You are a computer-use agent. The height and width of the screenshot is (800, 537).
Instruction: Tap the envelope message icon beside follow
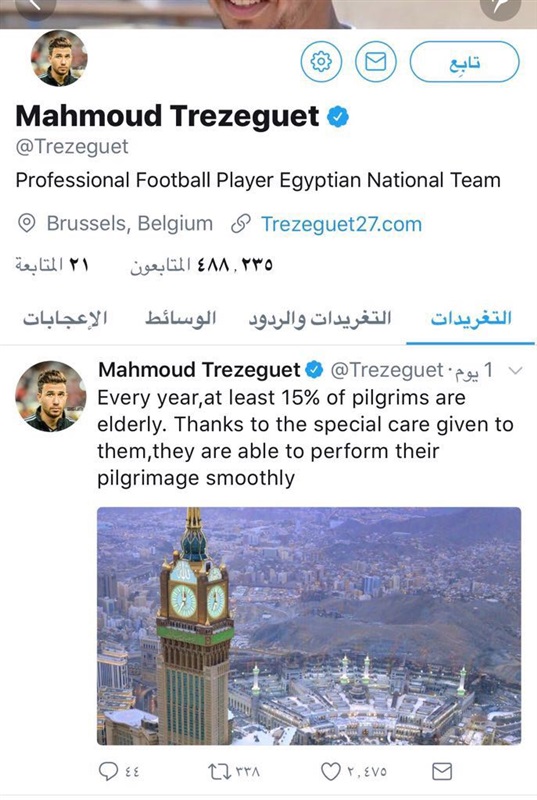(376, 62)
